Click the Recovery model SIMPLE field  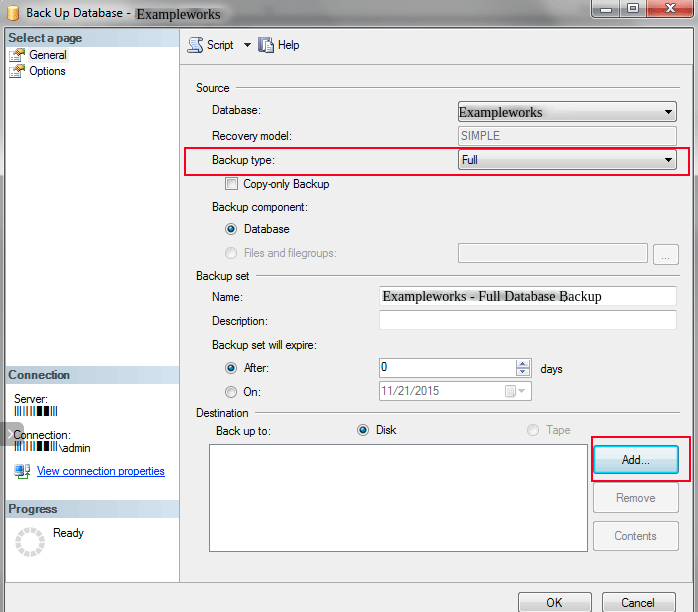[x=567, y=136]
